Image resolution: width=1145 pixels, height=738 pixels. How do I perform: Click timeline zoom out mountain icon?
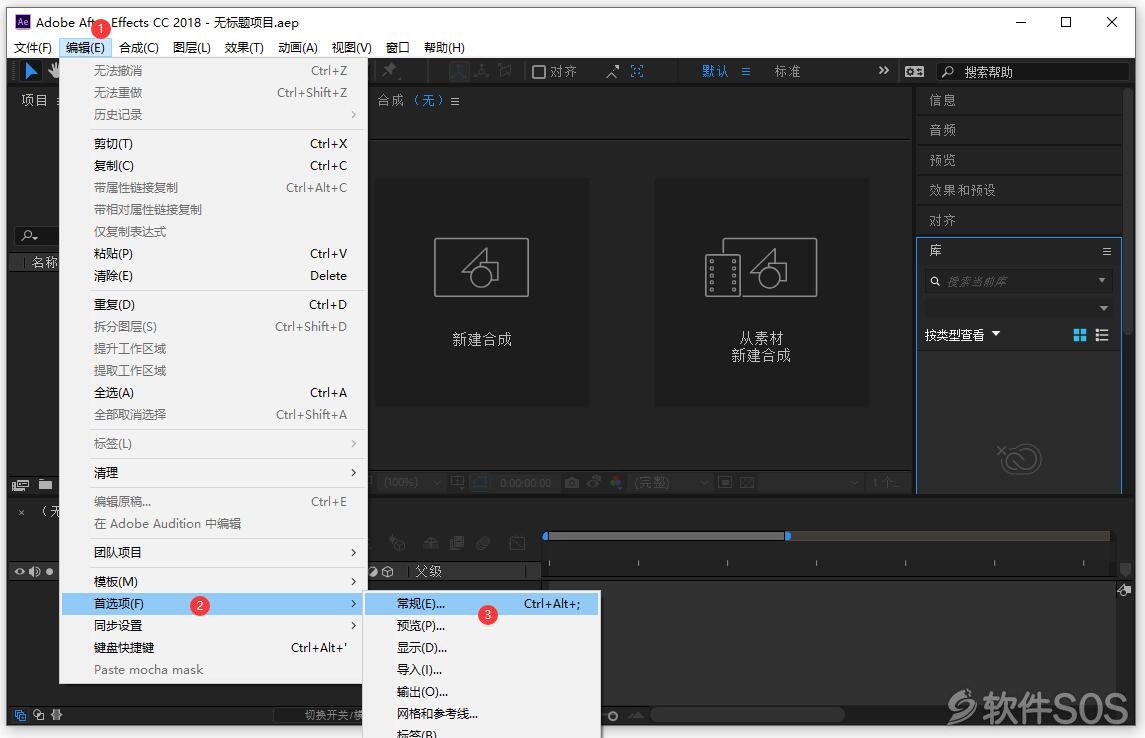pos(636,715)
